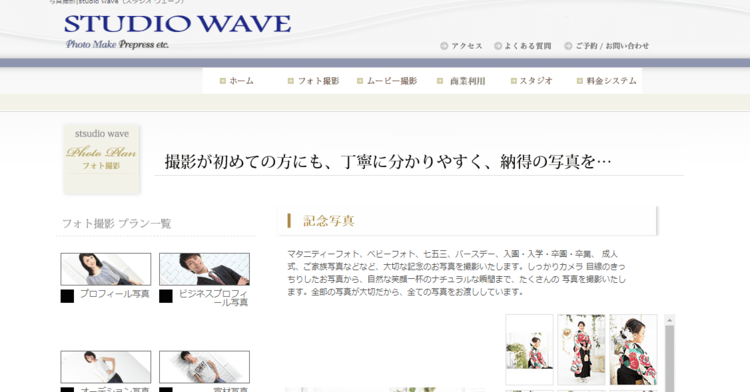Open the ビジネスプロフィール写真 plan thumbnail
The width and height of the screenshot is (750, 392).
tap(204, 269)
